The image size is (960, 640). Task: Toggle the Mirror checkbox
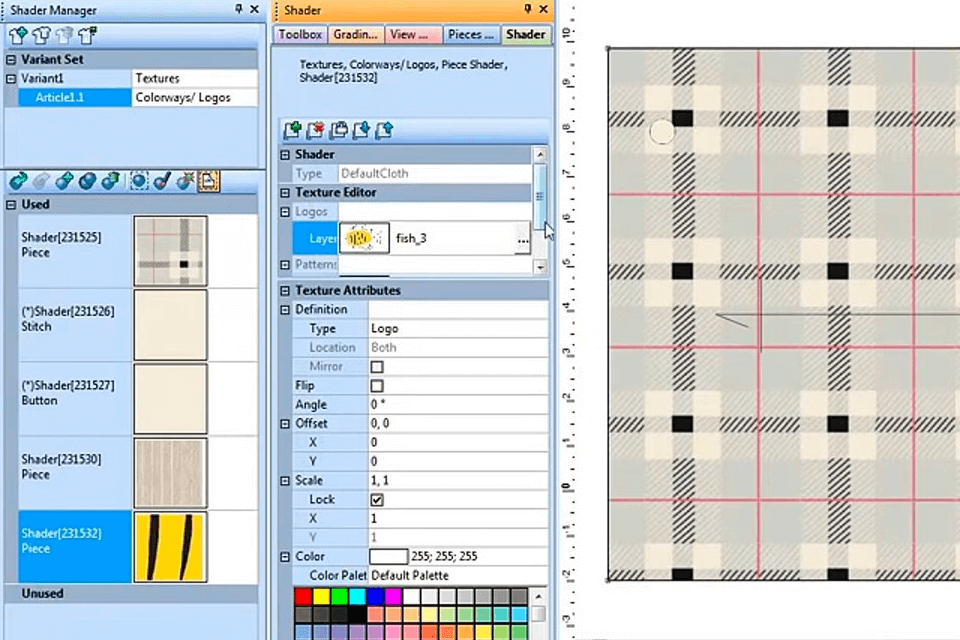tap(377, 367)
